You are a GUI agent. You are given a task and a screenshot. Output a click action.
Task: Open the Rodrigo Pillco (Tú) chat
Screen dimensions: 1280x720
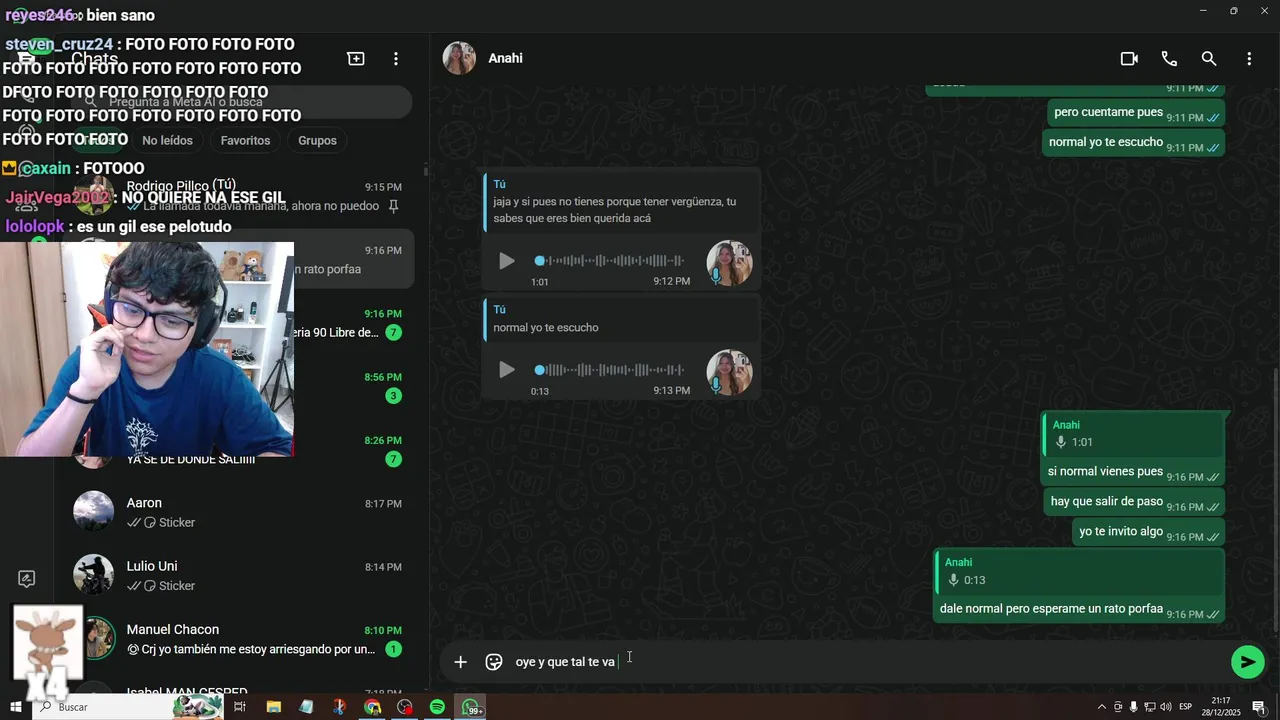tap(238, 196)
